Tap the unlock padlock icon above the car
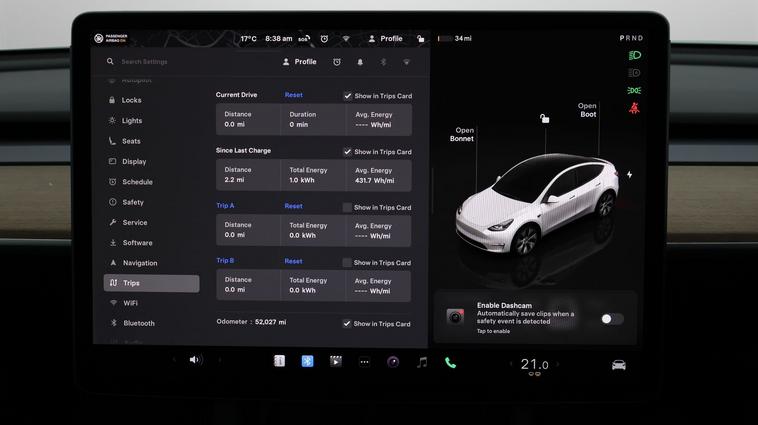This screenshot has height=425, width=758. pos(544,118)
